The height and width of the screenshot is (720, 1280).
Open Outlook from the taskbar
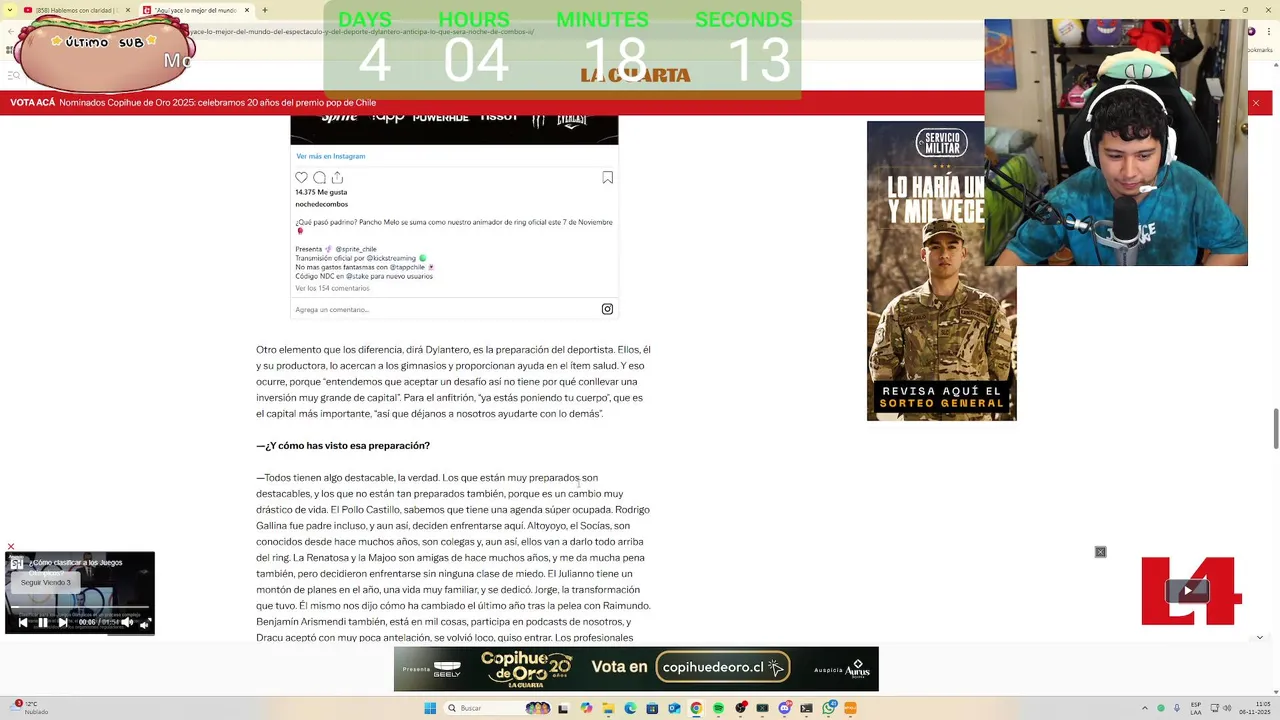[674, 708]
